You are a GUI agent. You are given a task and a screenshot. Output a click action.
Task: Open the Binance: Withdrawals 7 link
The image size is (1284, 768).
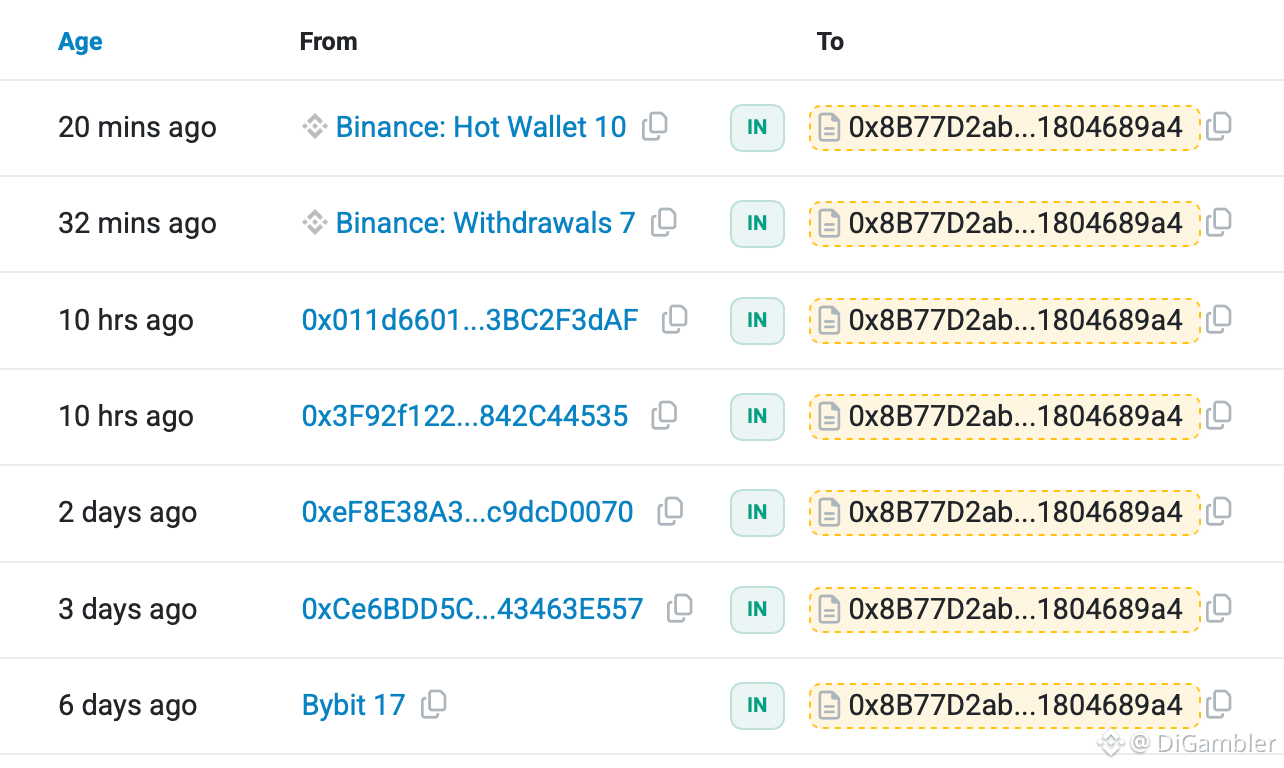(x=485, y=224)
